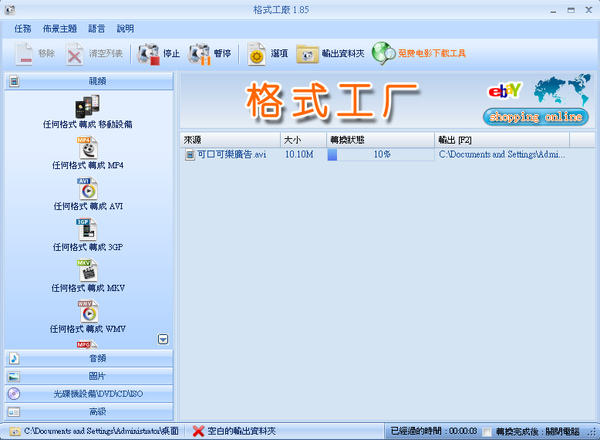Screen dimensions: 600x440
Task: Open the 佈景主題 menu
Action: [60, 29]
